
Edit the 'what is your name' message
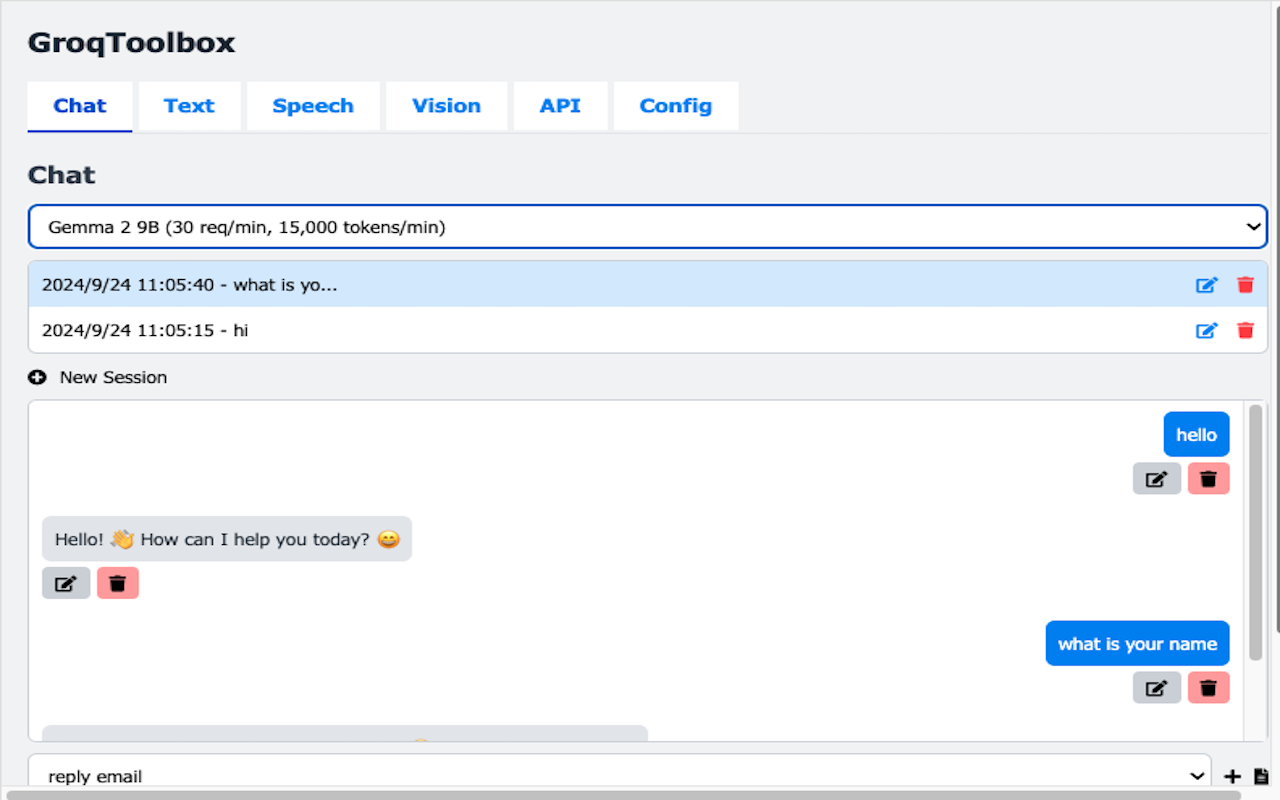1156,688
